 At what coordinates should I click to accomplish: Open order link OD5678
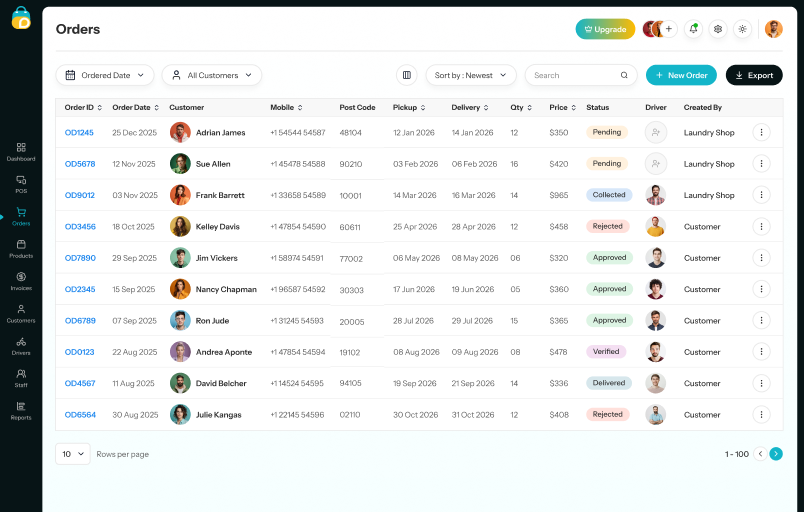click(x=80, y=164)
